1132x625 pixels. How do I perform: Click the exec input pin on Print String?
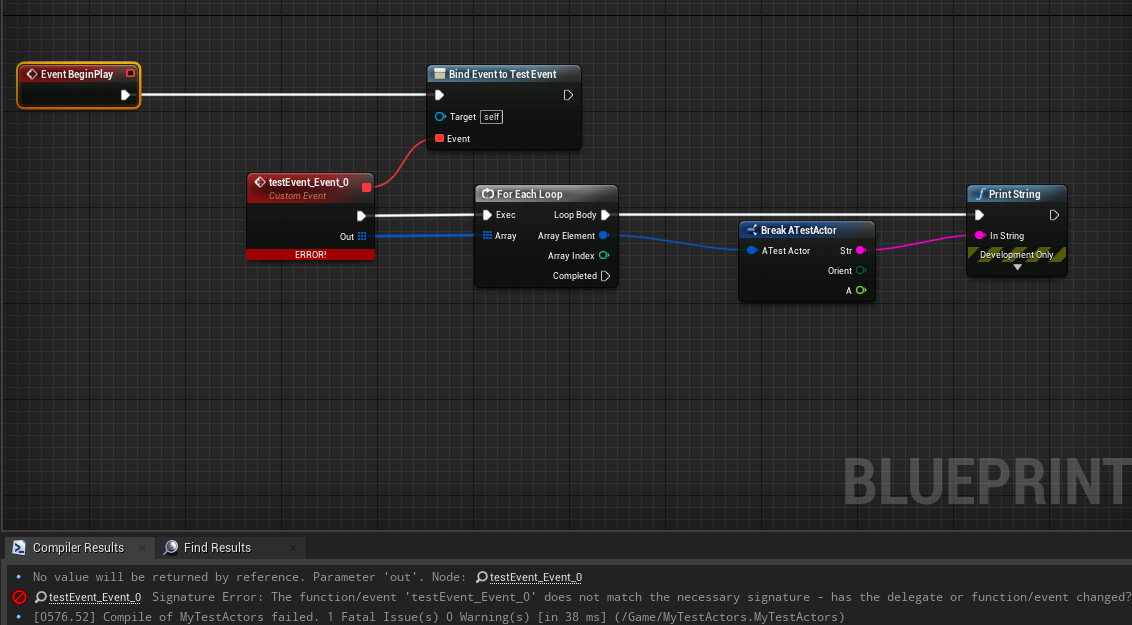coord(978,214)
